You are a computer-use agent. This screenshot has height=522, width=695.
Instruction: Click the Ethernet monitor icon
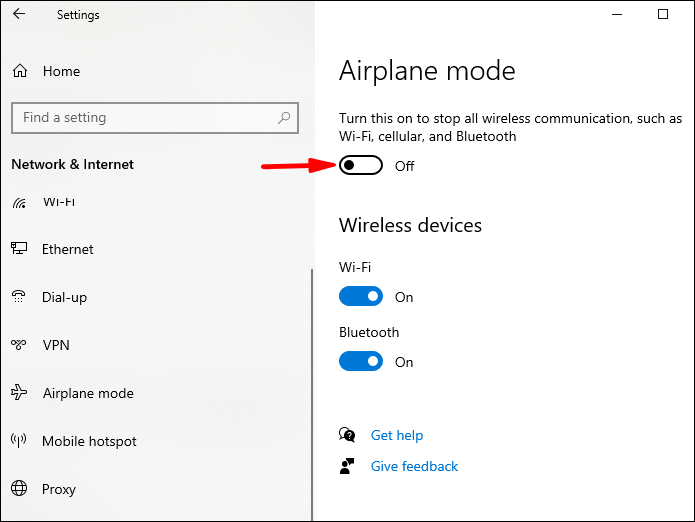click(x=19, y=249)
